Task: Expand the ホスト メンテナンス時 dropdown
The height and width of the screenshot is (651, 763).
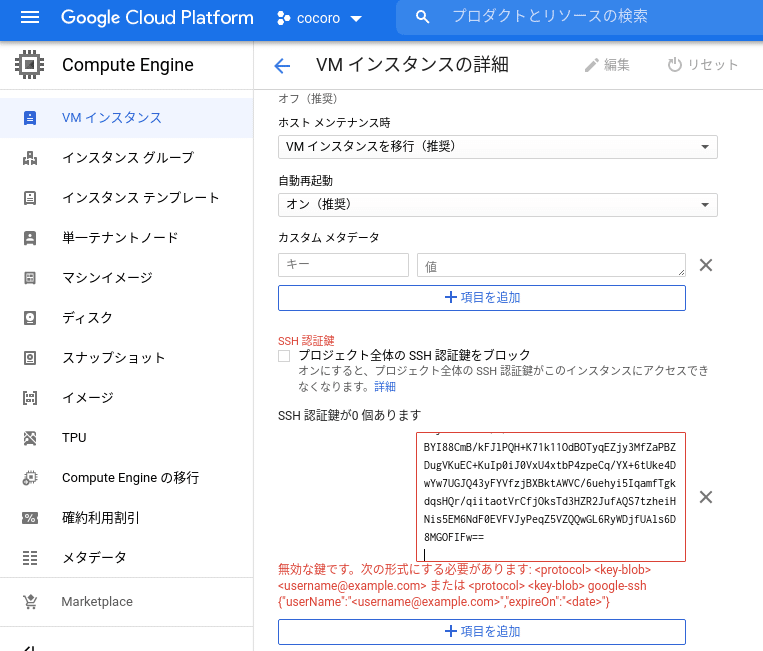Action: [497, 147]
